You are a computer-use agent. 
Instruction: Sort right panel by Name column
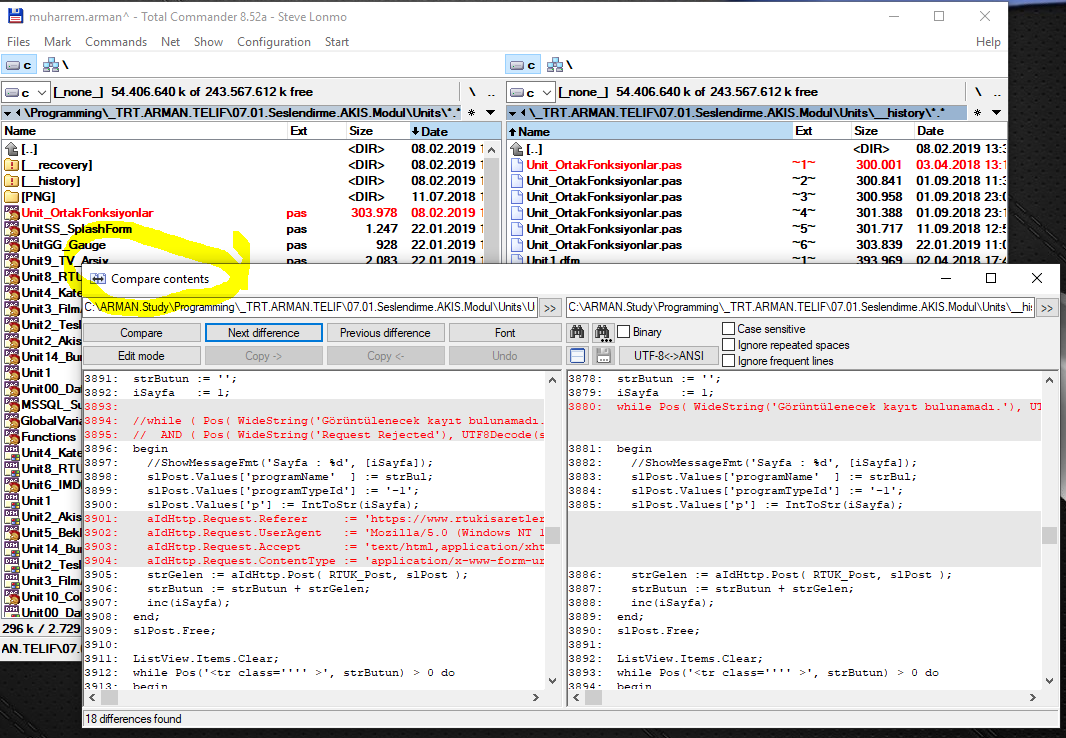coord(649,131)
